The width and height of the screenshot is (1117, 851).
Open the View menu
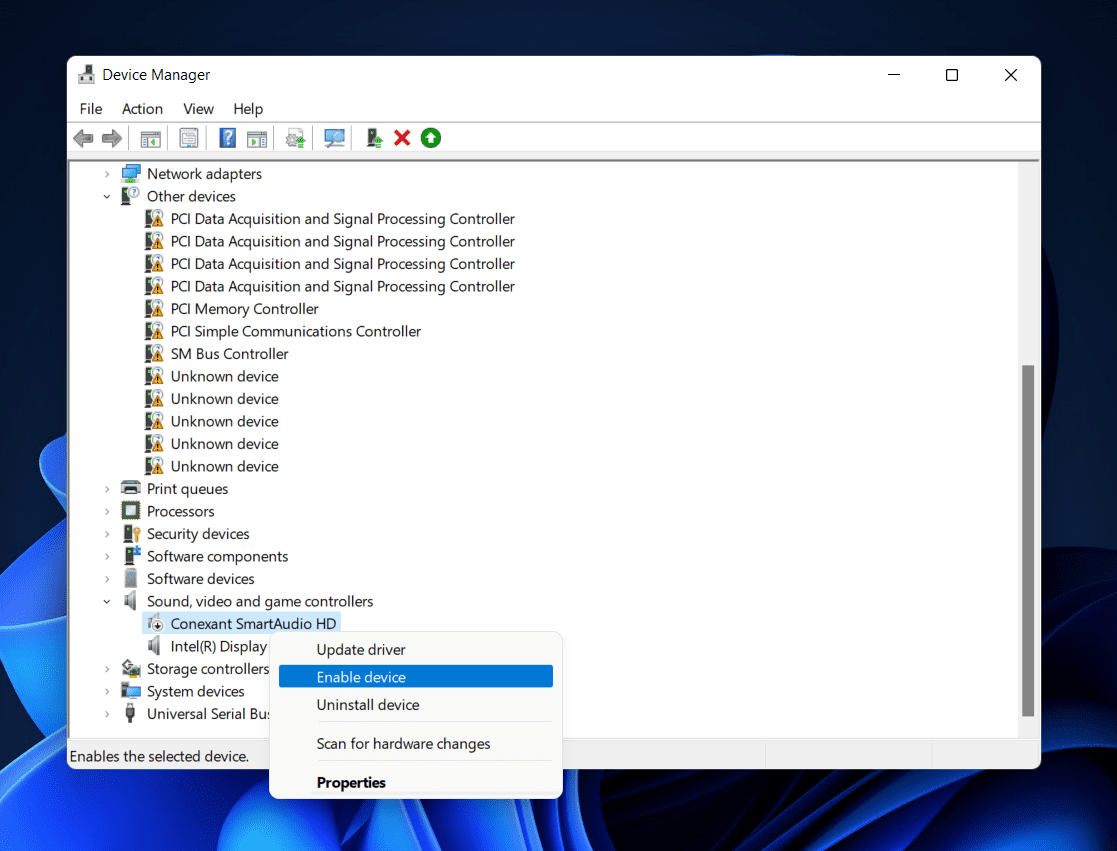pyautogui.click(x=198, y=109)
